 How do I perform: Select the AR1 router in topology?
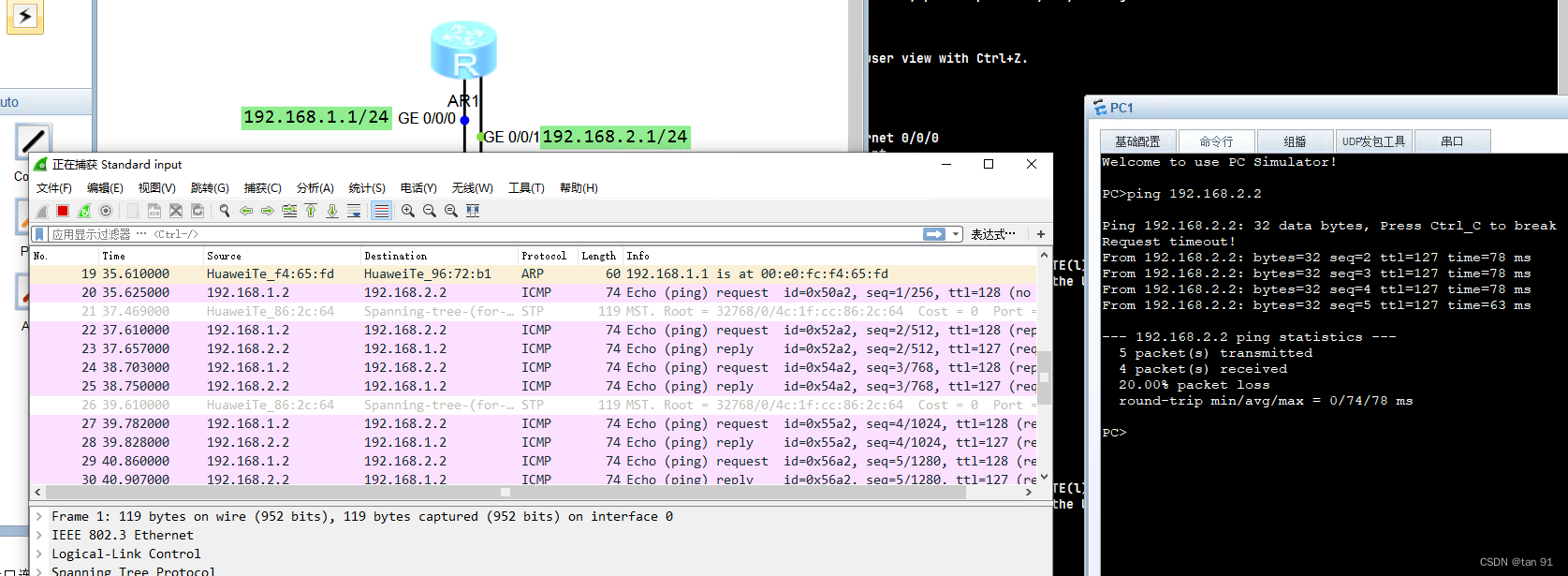coord(463,50)
